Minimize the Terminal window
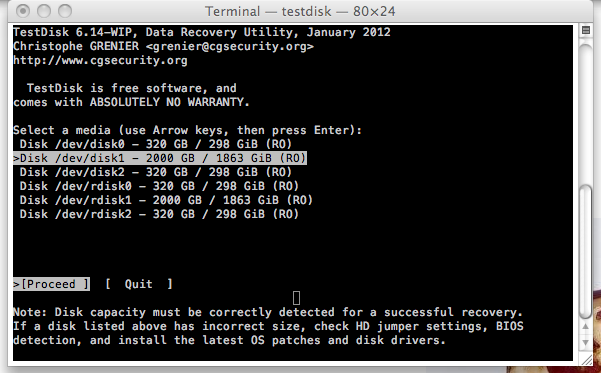Viewport: 601px width, 373px height. point(44,11)
